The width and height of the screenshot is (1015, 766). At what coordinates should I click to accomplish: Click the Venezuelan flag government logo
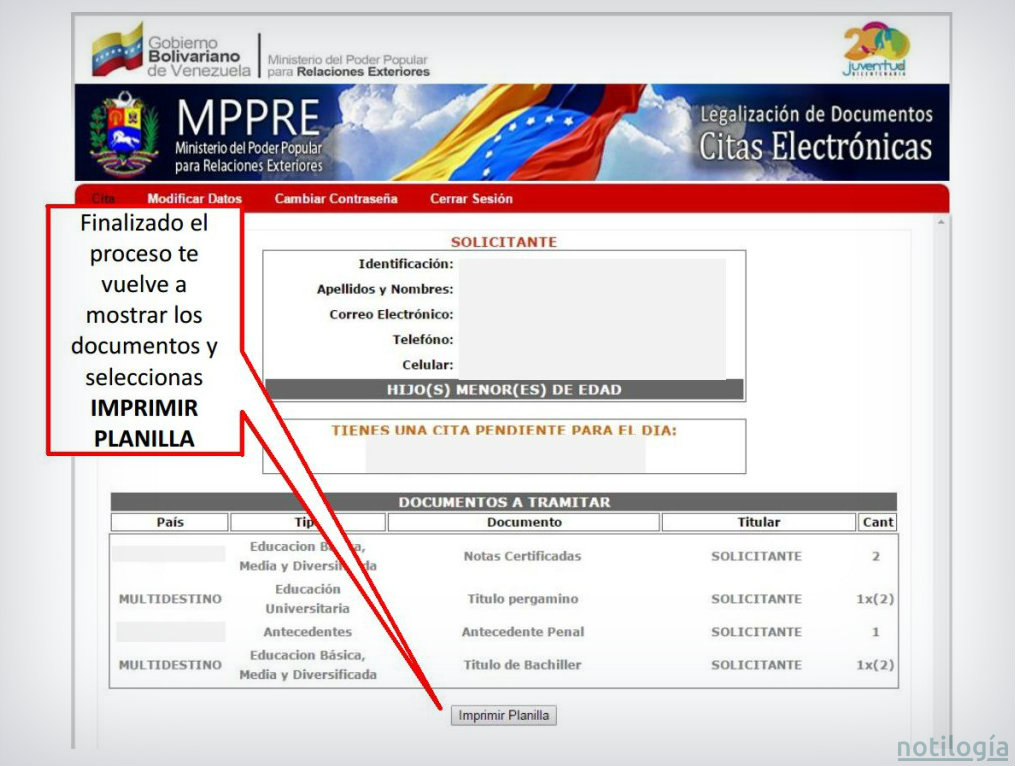pos(117,50)
